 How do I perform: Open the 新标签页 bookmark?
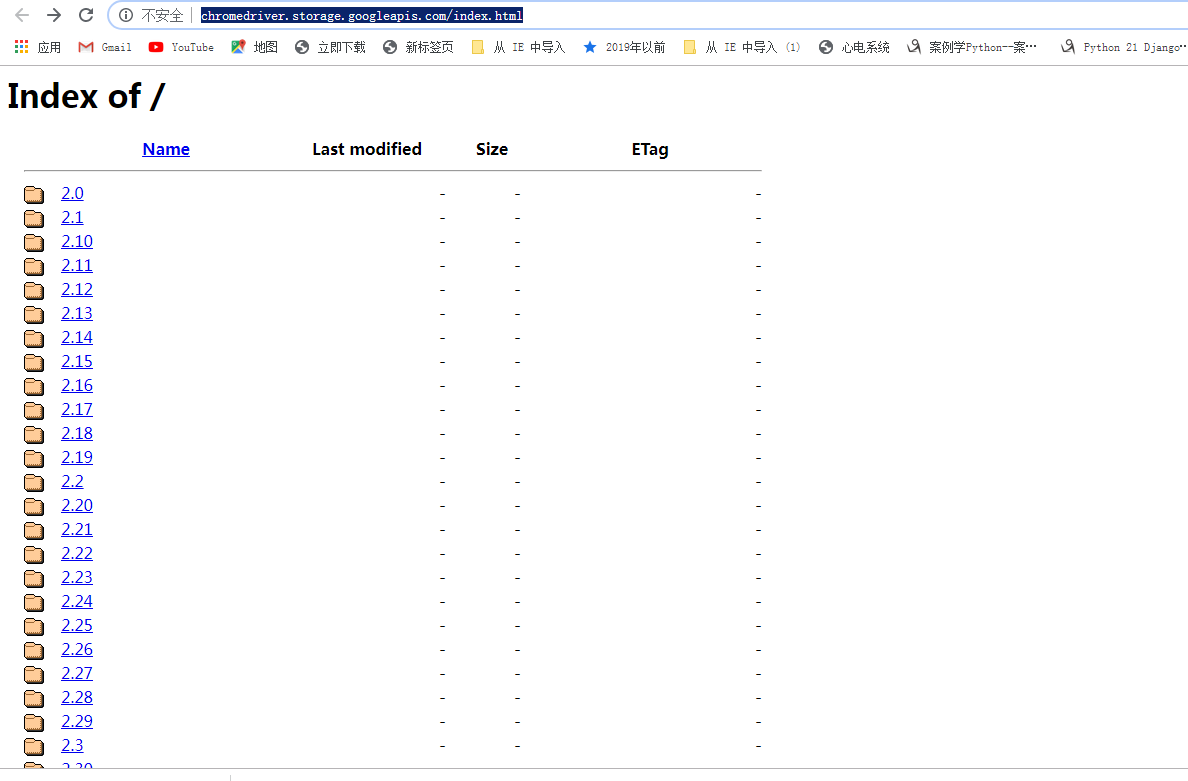(418, 47)
